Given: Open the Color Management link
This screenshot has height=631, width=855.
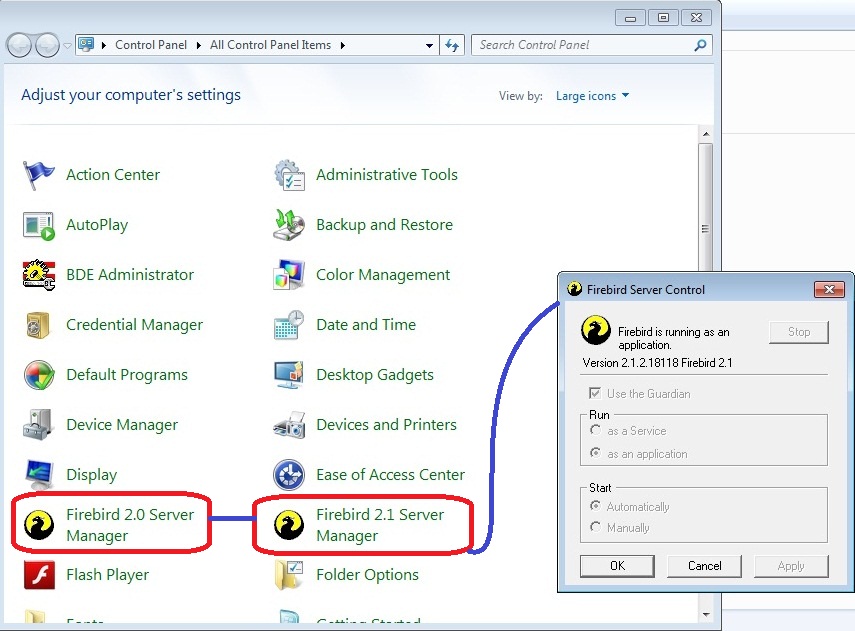Looking at the screenshot, I should [x=383, y=275].
